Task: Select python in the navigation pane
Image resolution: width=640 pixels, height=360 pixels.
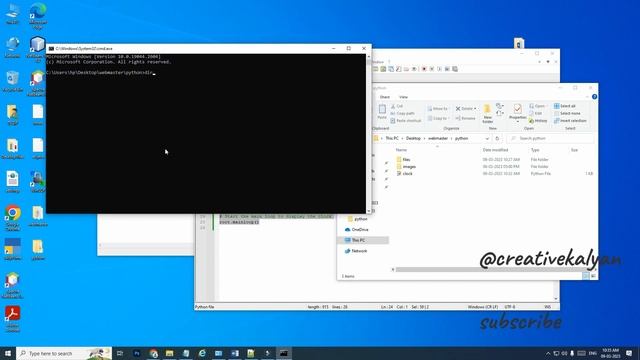Action: point(360,219)
